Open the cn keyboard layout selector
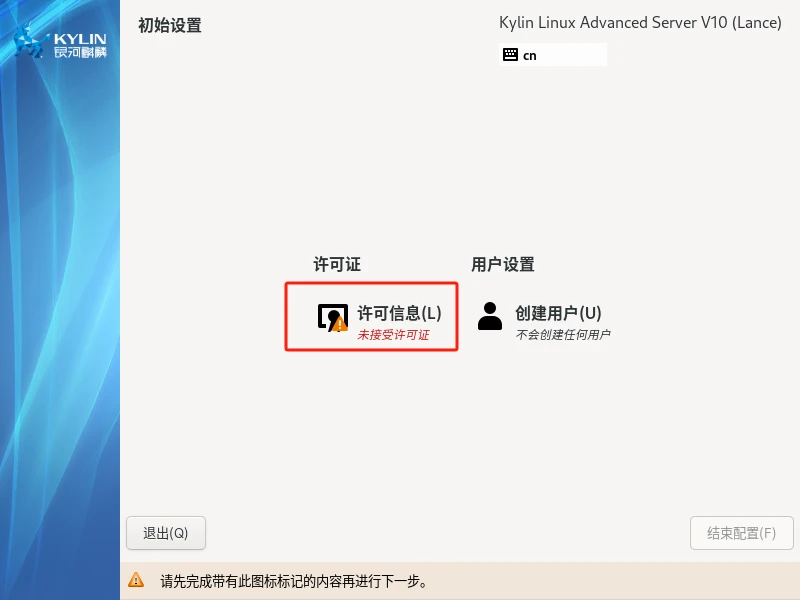The height and width of the screenshot is (600, 800). (x=553, y=55)
